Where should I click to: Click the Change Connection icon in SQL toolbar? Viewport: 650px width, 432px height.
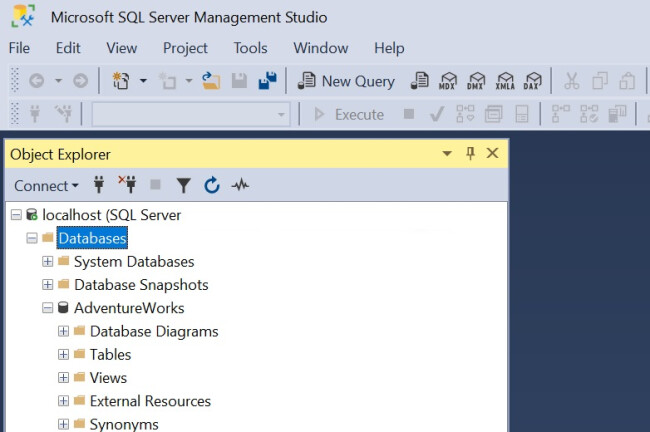pos(63,114)
